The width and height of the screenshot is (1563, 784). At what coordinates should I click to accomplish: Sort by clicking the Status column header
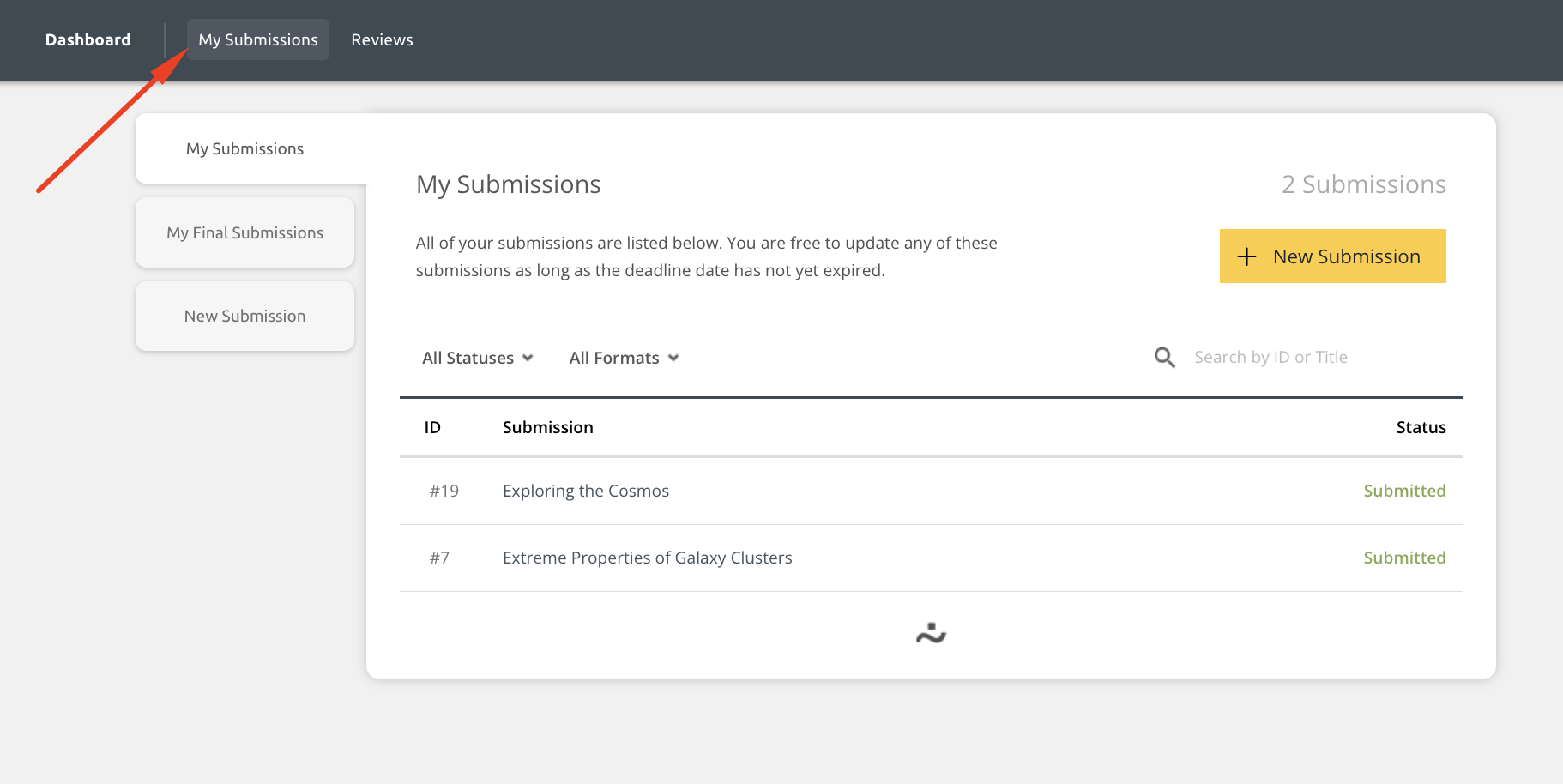pos(1421,427)
